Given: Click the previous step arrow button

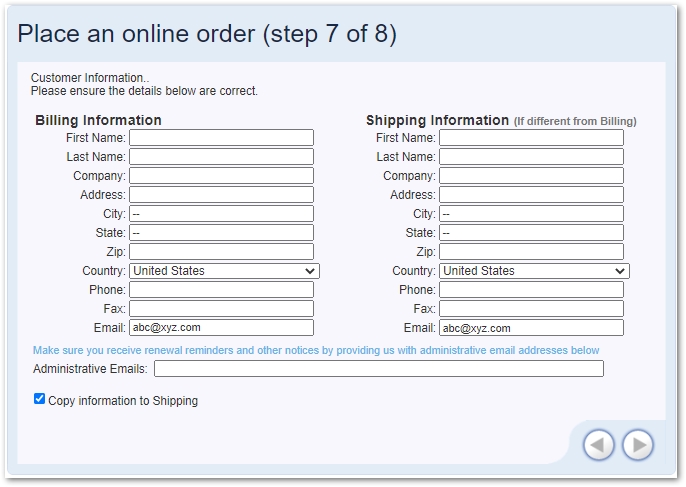Looking at the screenshot, I should point(598,445).
